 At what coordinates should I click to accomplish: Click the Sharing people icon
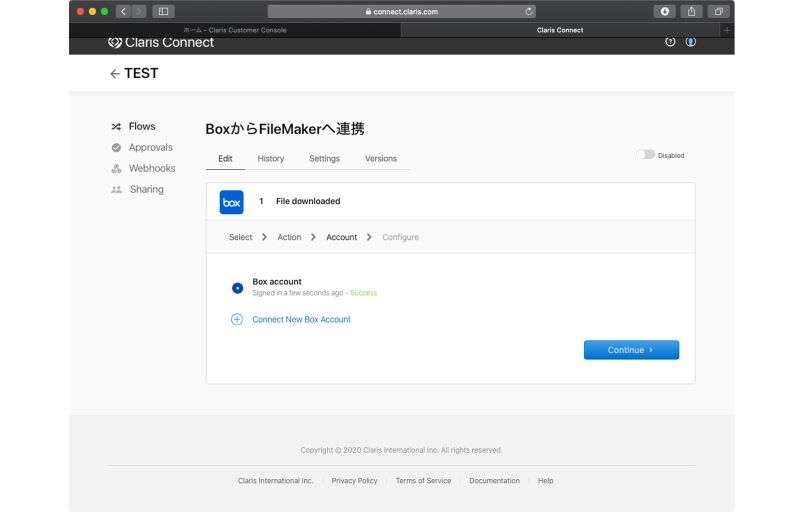[x=117, y=189]
